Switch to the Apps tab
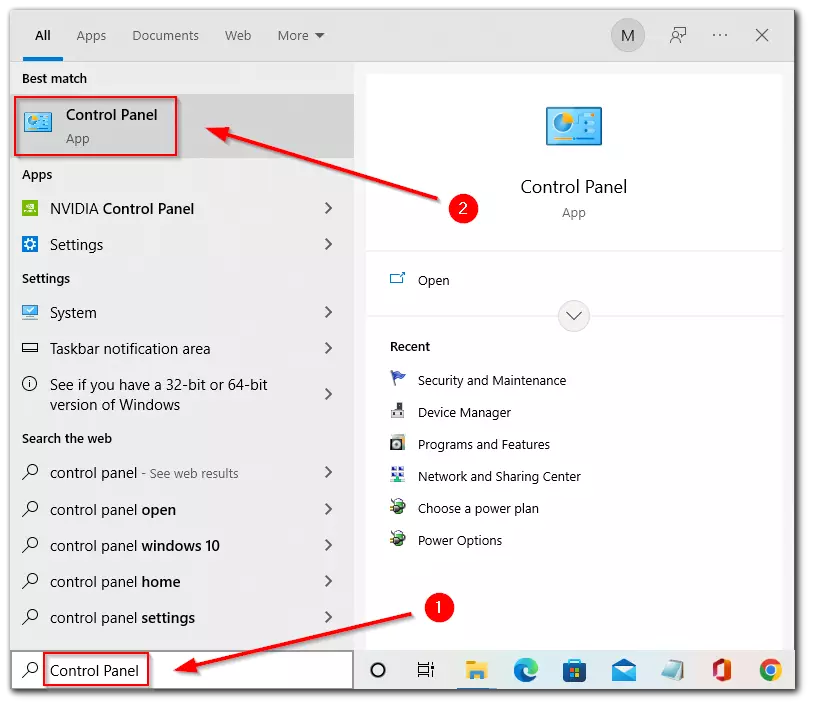The height and width of the screenshot is (707, 813). click(x=91, y=35)
